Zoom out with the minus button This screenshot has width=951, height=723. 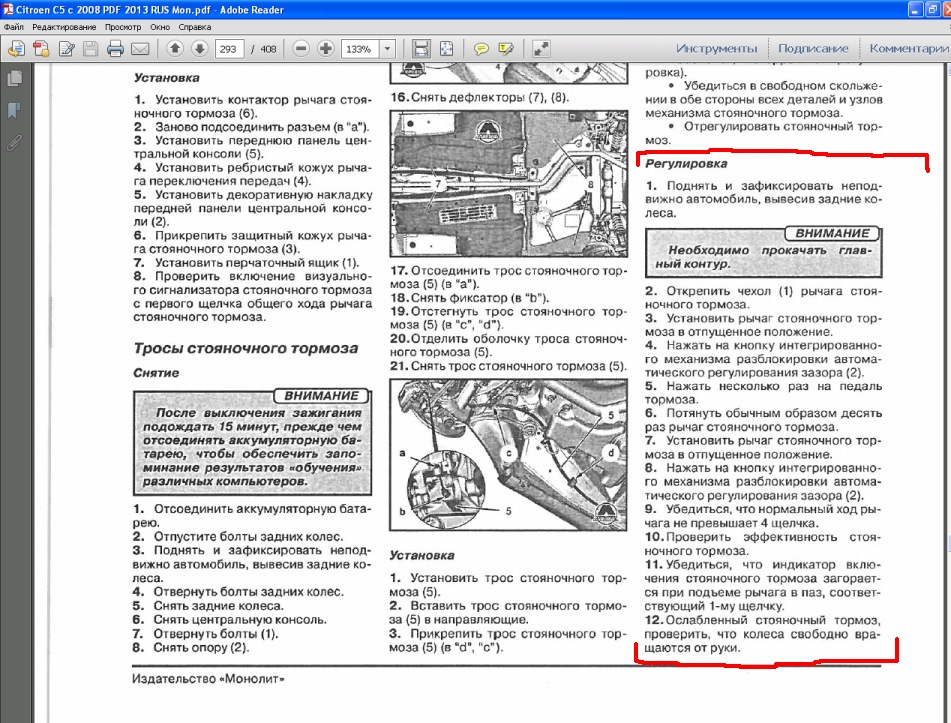[301, 49]
